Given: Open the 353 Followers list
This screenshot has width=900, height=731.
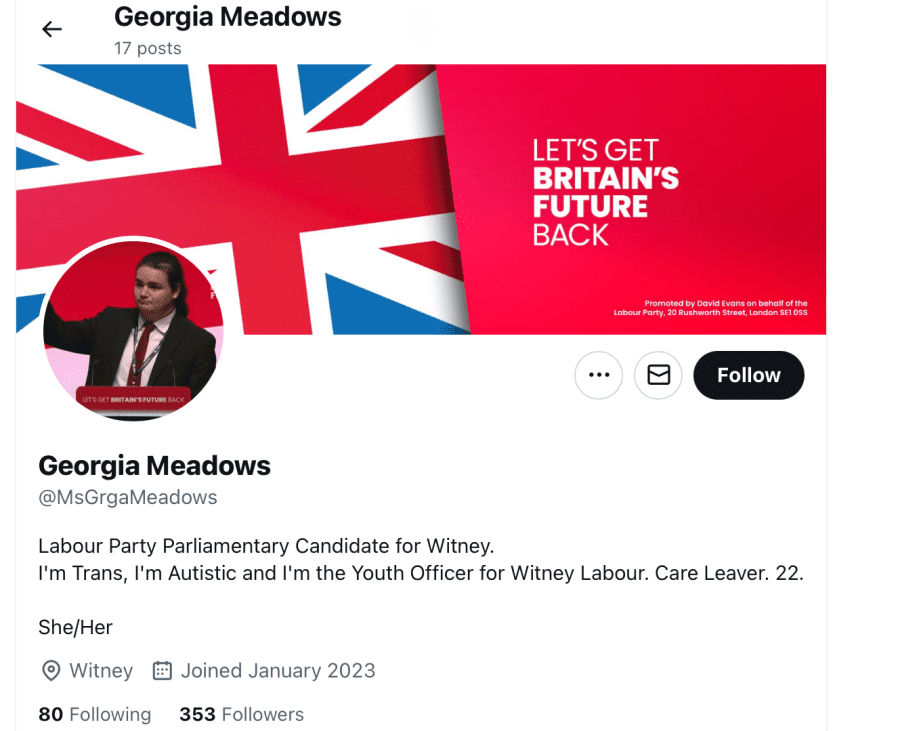Looking at the screenshot, I should click(x=242, y=714).
